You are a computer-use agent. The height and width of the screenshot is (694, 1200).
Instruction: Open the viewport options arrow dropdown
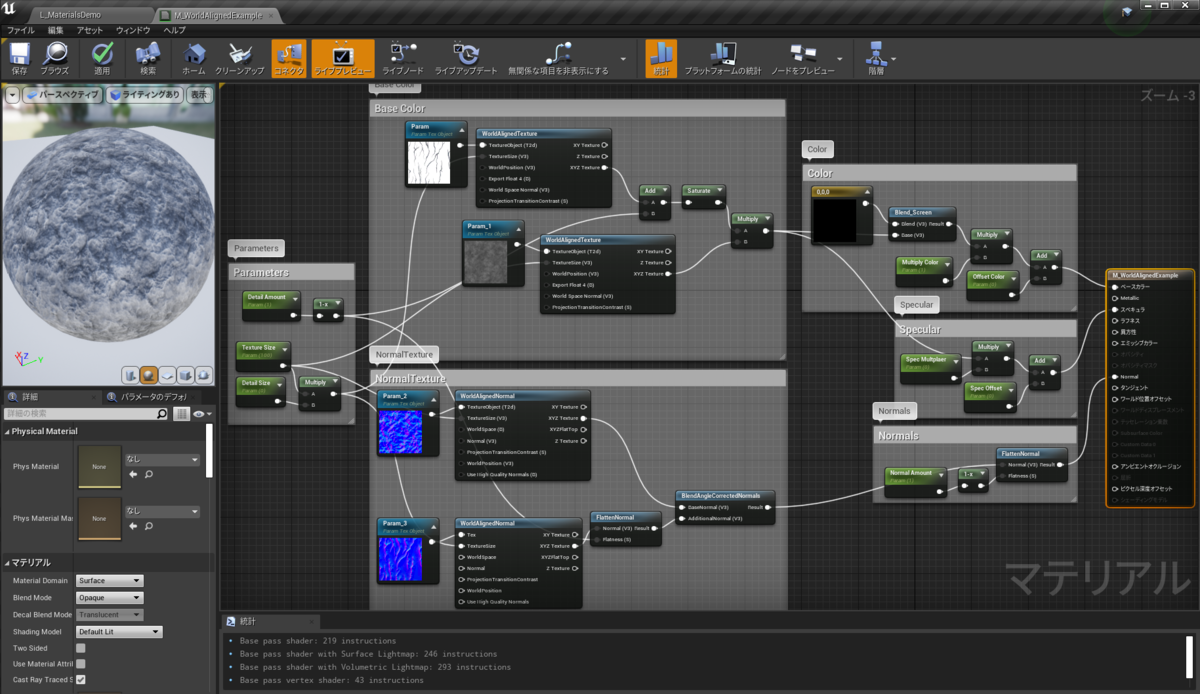pyautogui.click(x=12, y=95)
